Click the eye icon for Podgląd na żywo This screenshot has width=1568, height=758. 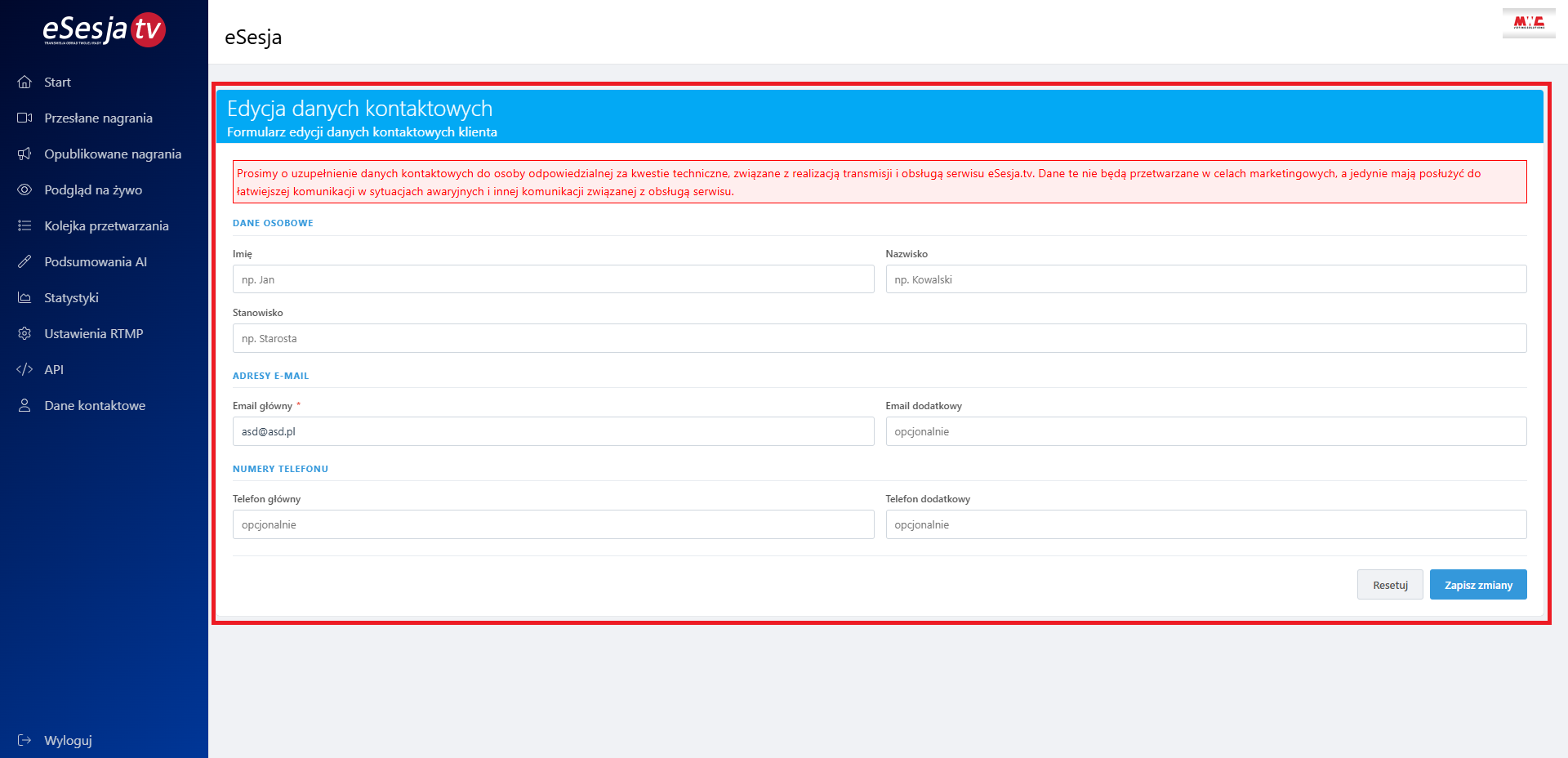[x=24, y=189]
